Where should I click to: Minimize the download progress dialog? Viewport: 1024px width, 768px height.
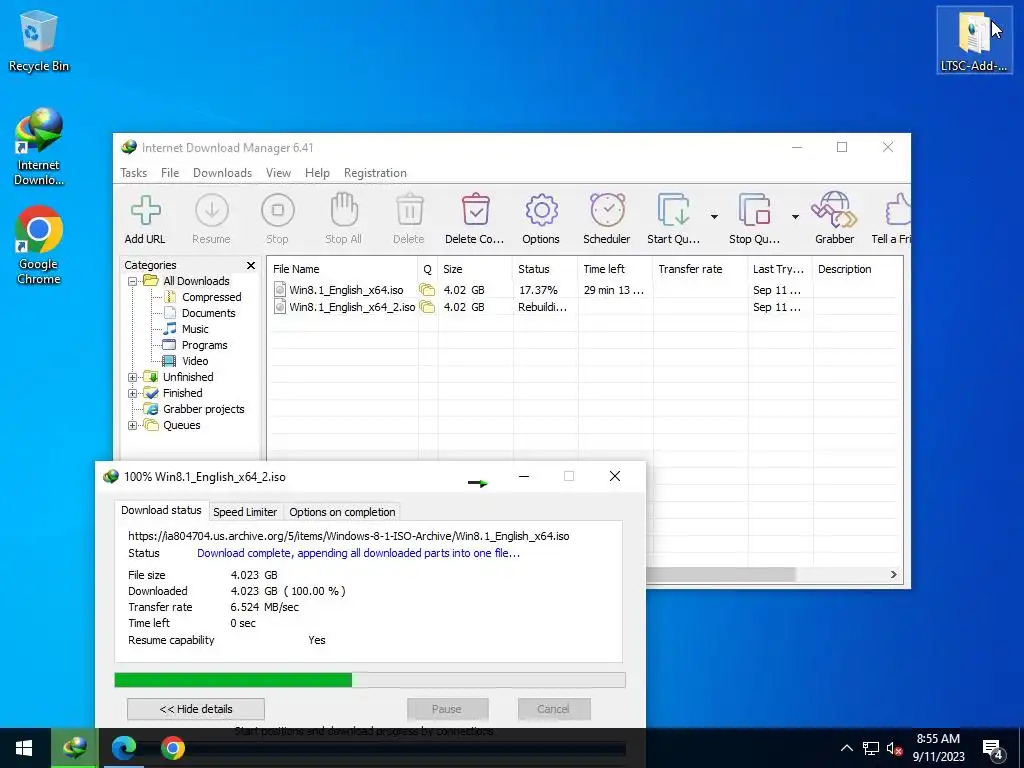click(x=524, y=476)
